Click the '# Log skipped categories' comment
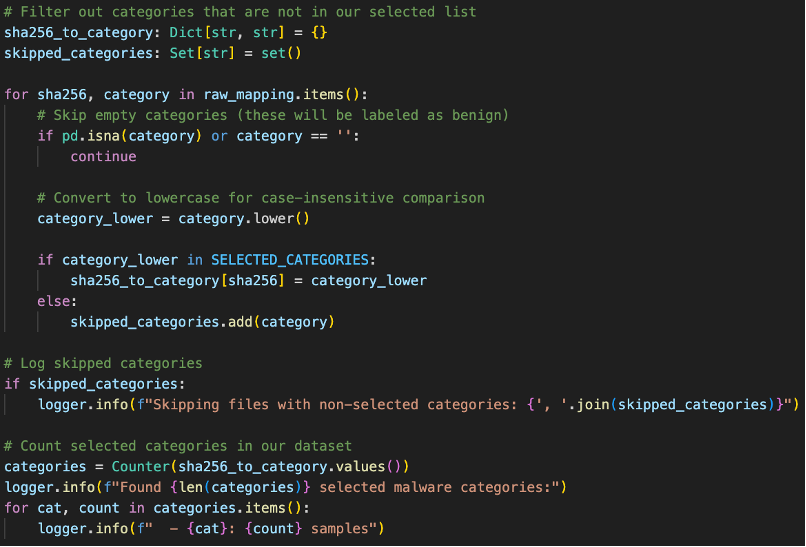This screenshot has width=806, height=547. (x=103, y=363)
